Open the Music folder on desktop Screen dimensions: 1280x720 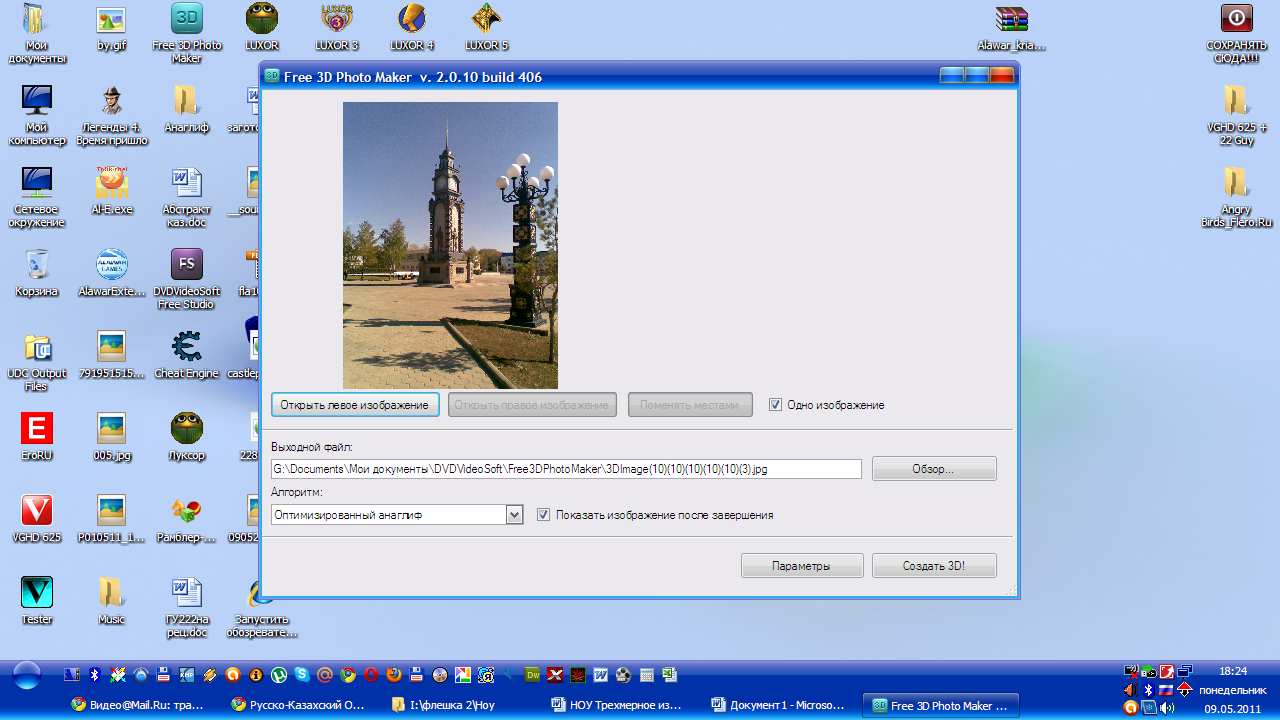click(x=111, y=601)
